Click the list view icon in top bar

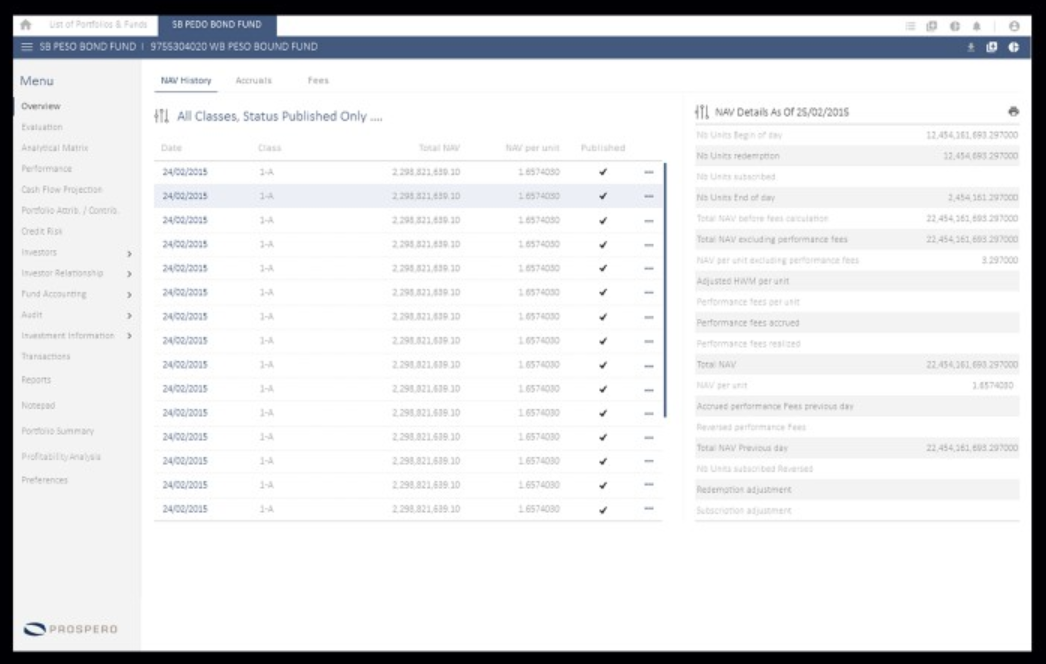click(910, 26)
